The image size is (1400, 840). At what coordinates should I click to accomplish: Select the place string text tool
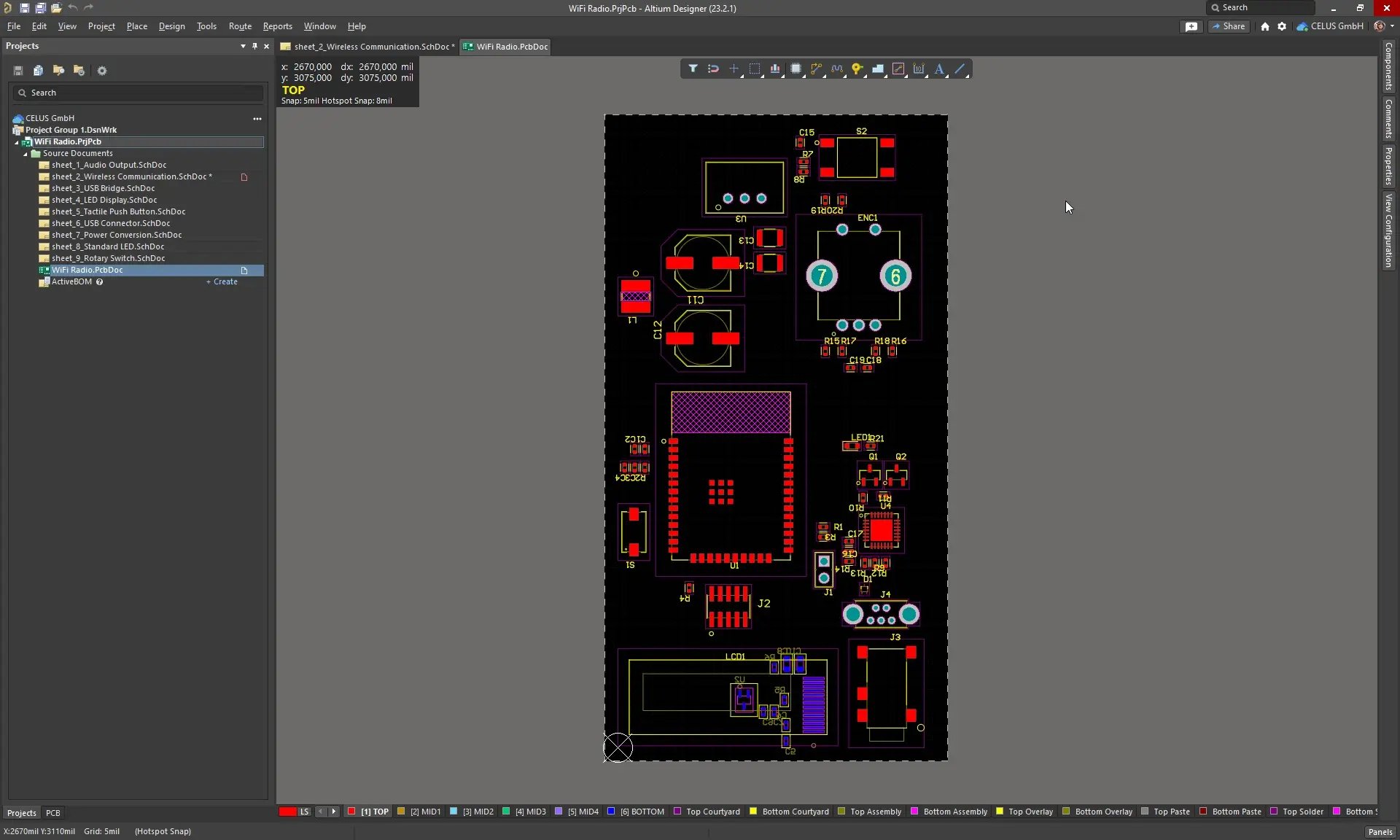point(940,69)
